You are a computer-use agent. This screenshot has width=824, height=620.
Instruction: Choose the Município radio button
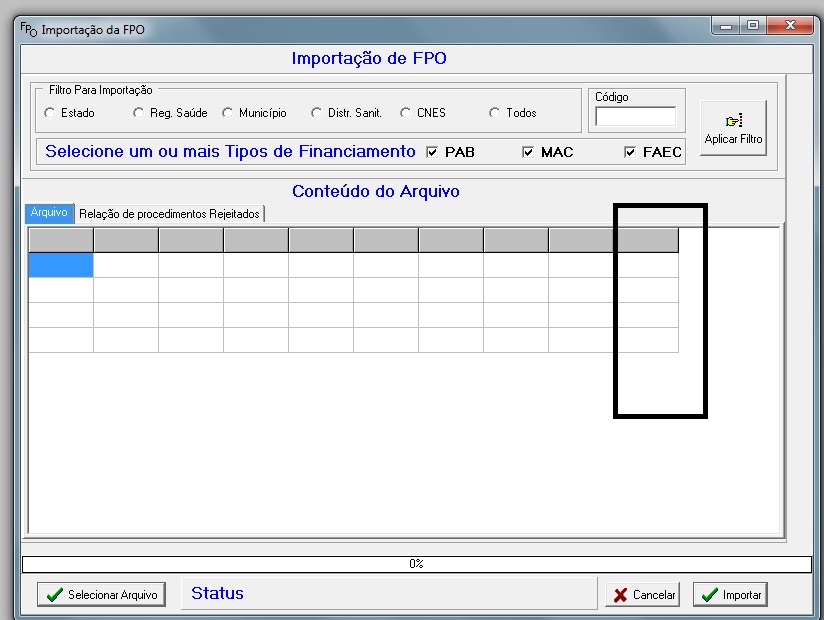pos(228,114)
